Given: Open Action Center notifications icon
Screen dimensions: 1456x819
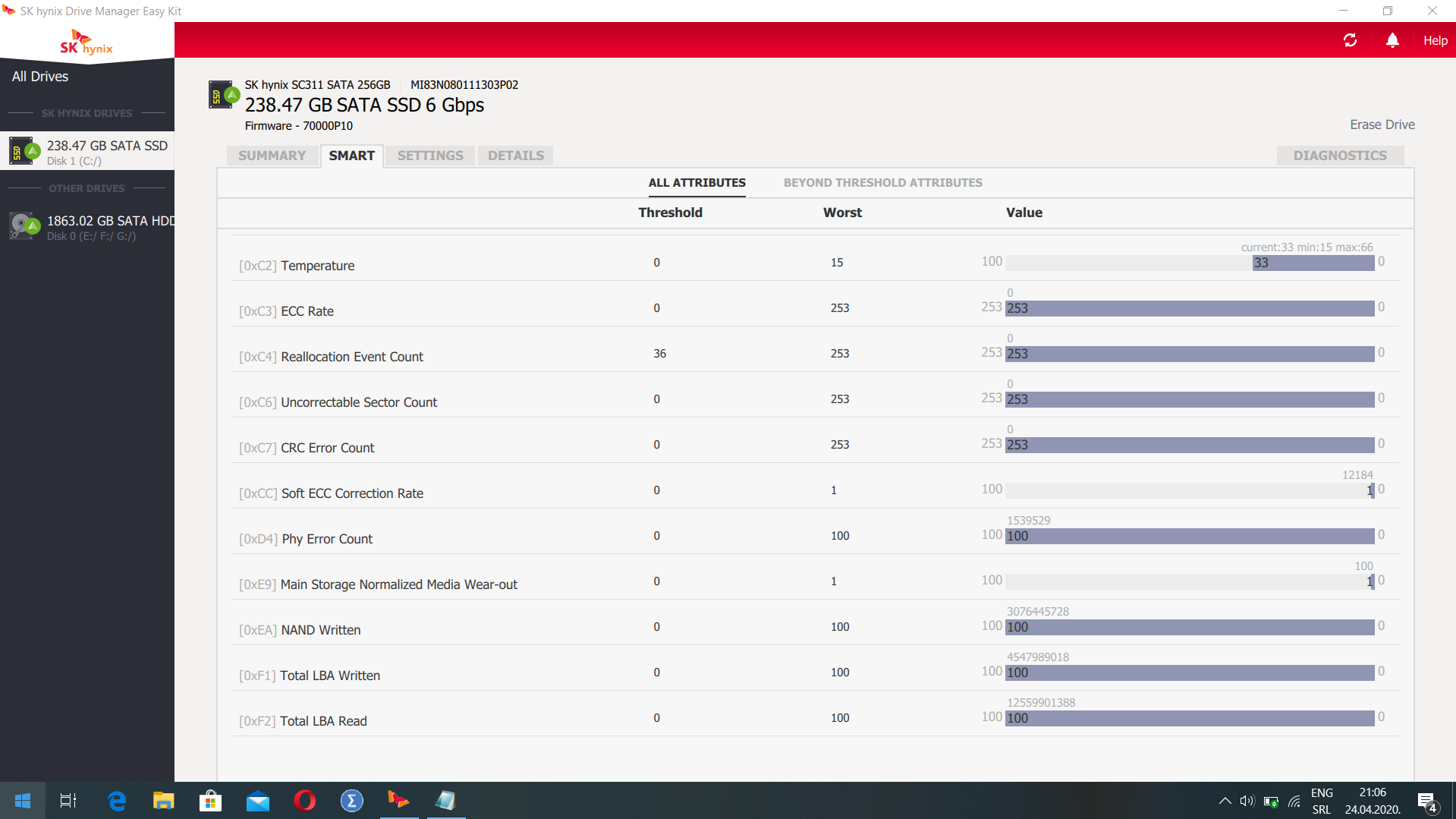Looking at the screenshot, I should [1426, 802].
